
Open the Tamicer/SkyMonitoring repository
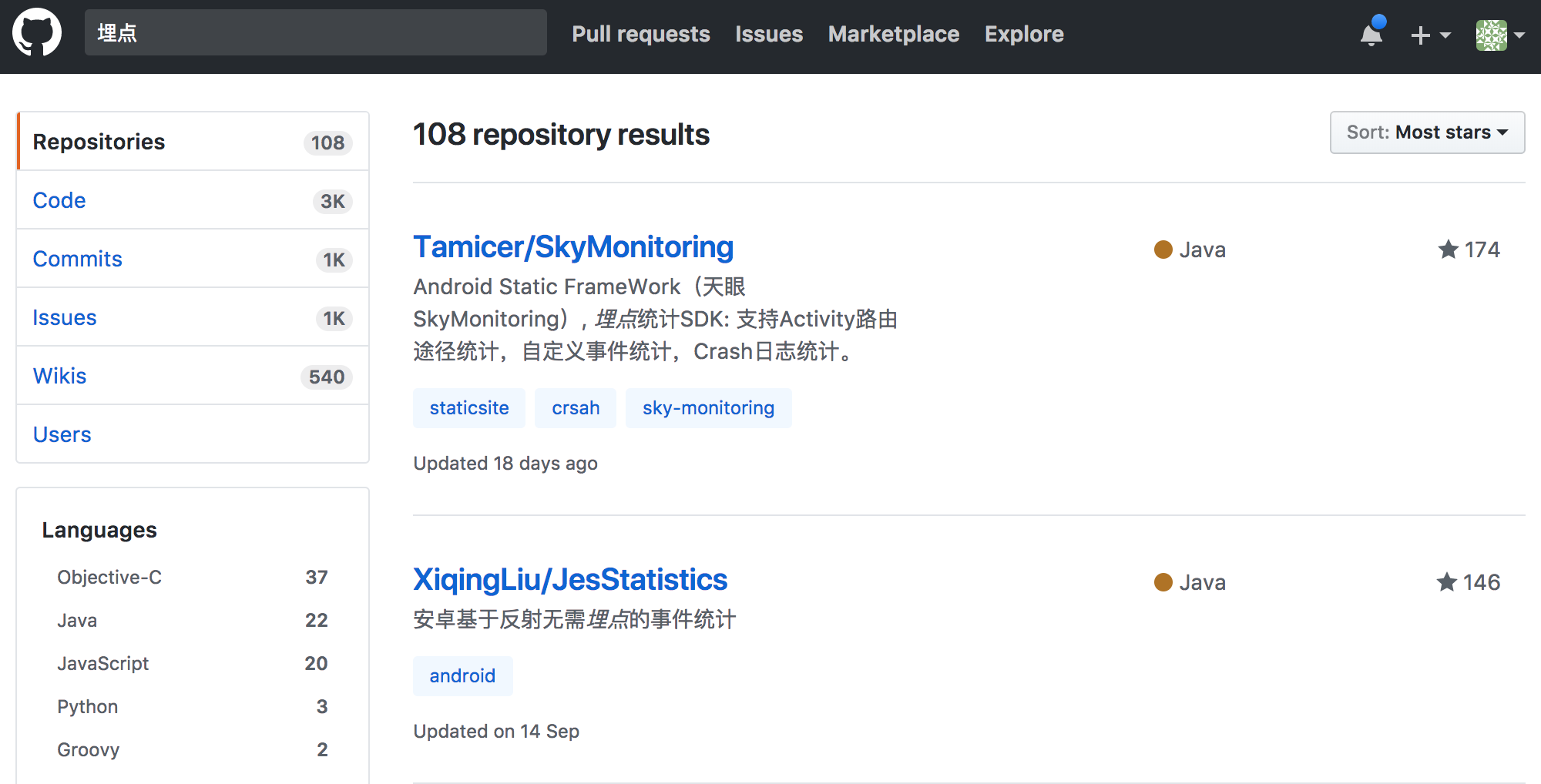[573, 247]
